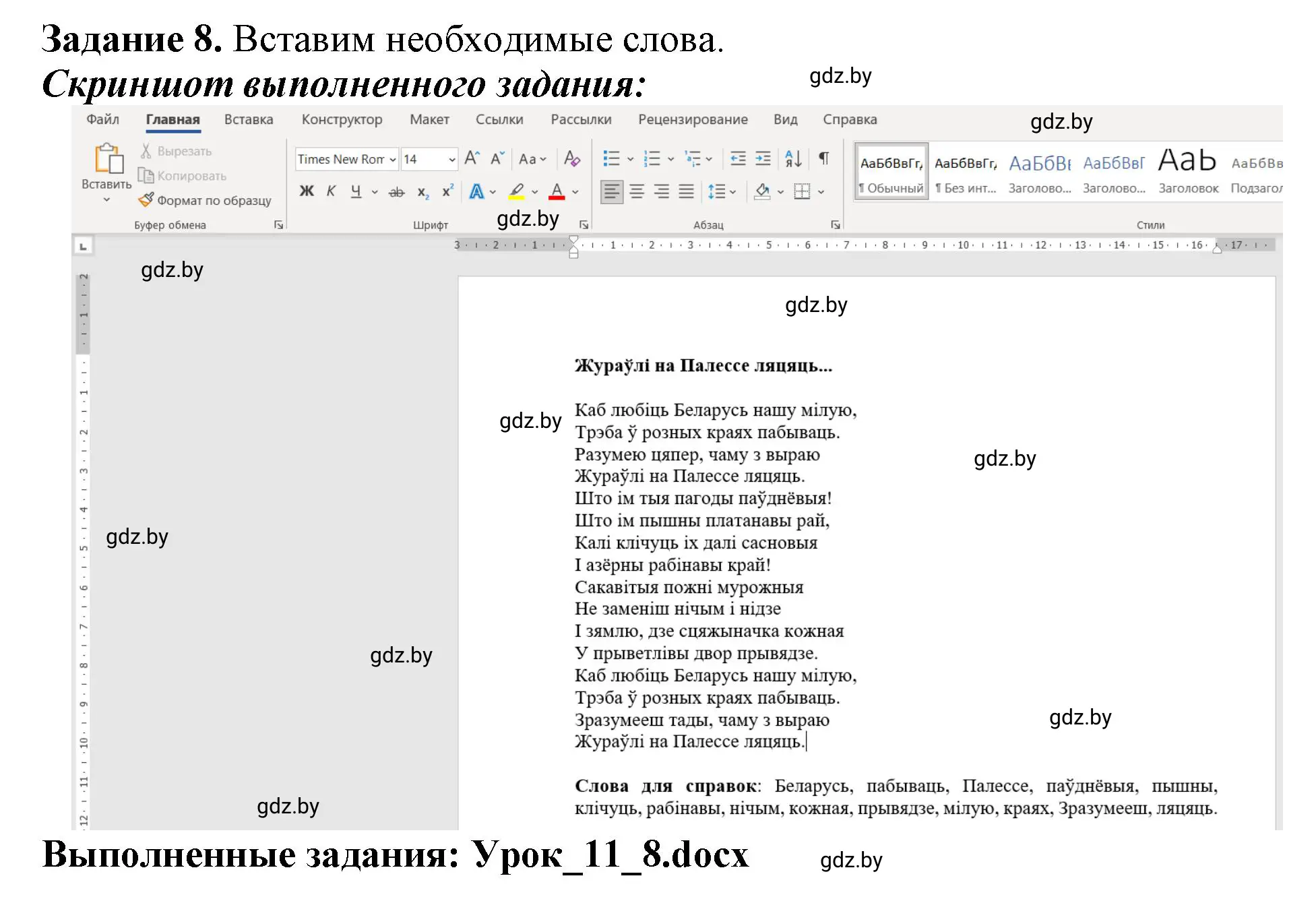
Task: Increase font size with the grow font icon
Action: coord(472,159)
